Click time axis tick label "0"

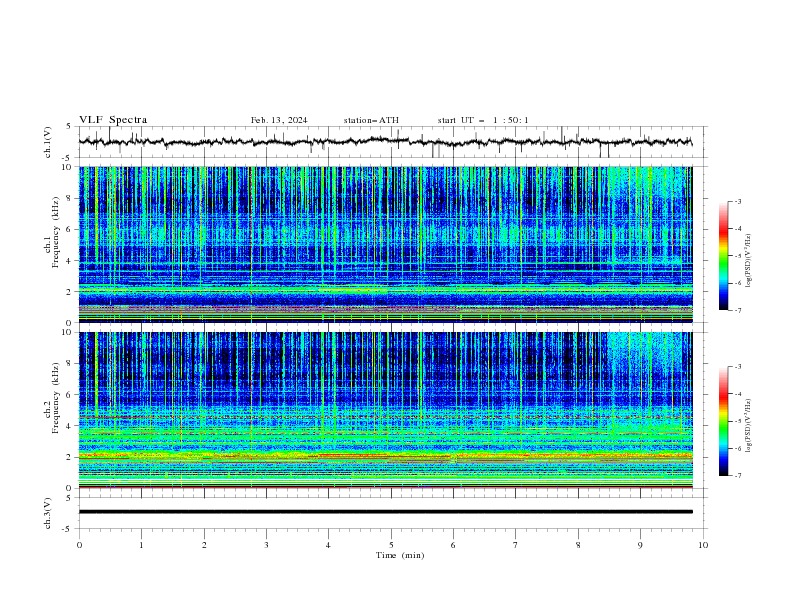coord(79,545)
